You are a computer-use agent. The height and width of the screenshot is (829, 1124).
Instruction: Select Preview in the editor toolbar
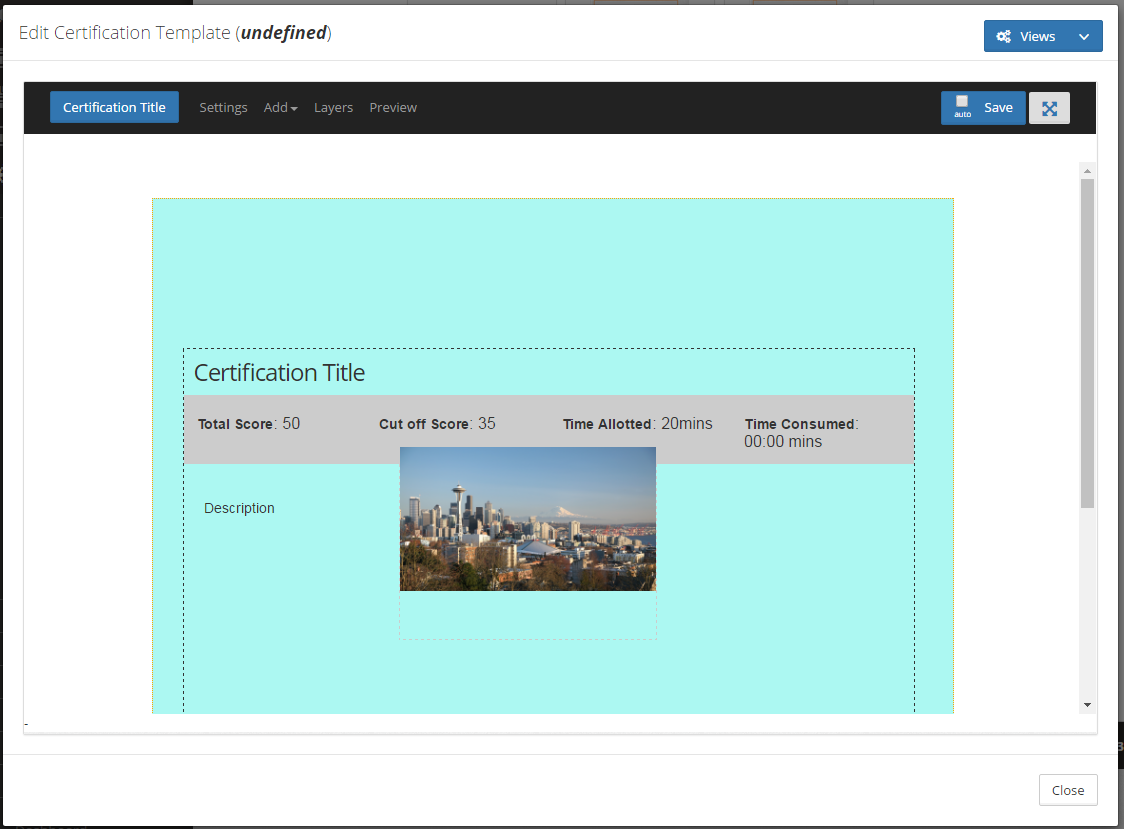393,108
